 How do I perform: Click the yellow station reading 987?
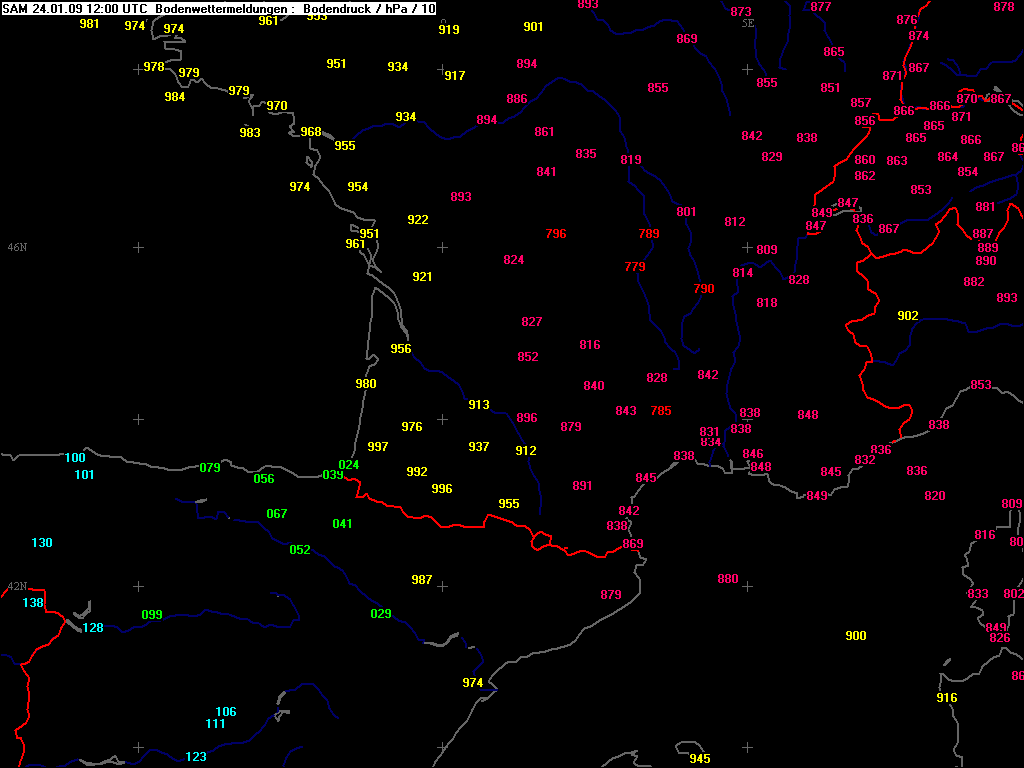pos(422,580)
